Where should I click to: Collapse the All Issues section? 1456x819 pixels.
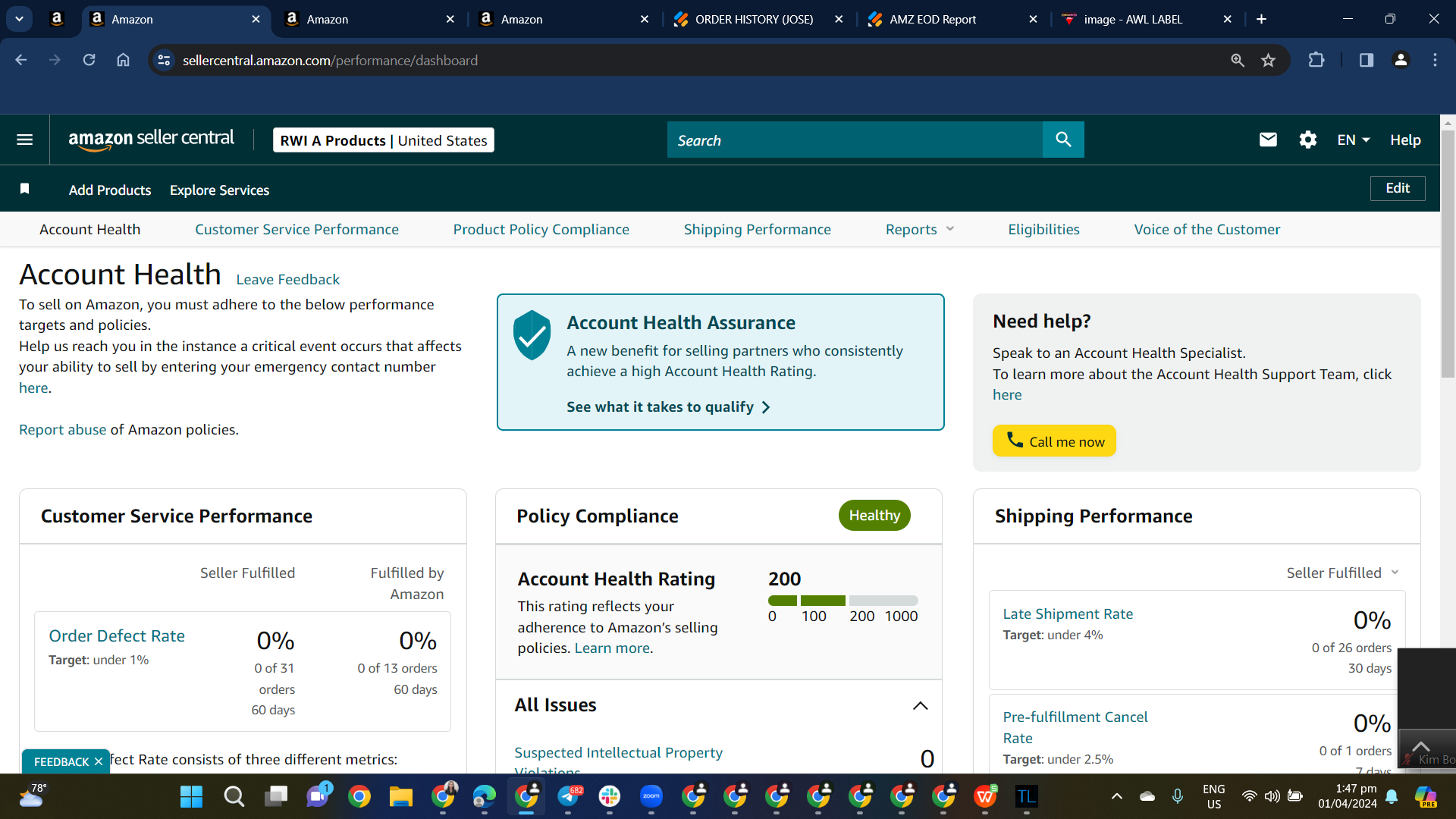[x=920, y=705]
